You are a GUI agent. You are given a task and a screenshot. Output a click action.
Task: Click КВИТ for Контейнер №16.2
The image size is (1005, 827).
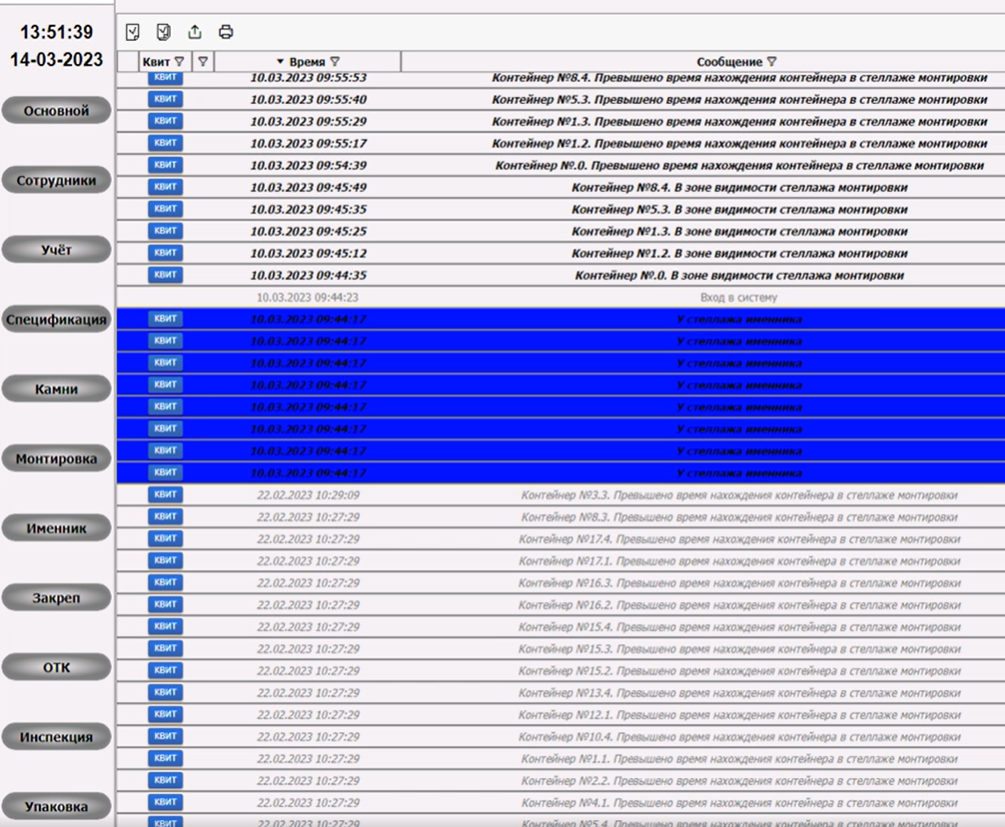pos(165,604)
